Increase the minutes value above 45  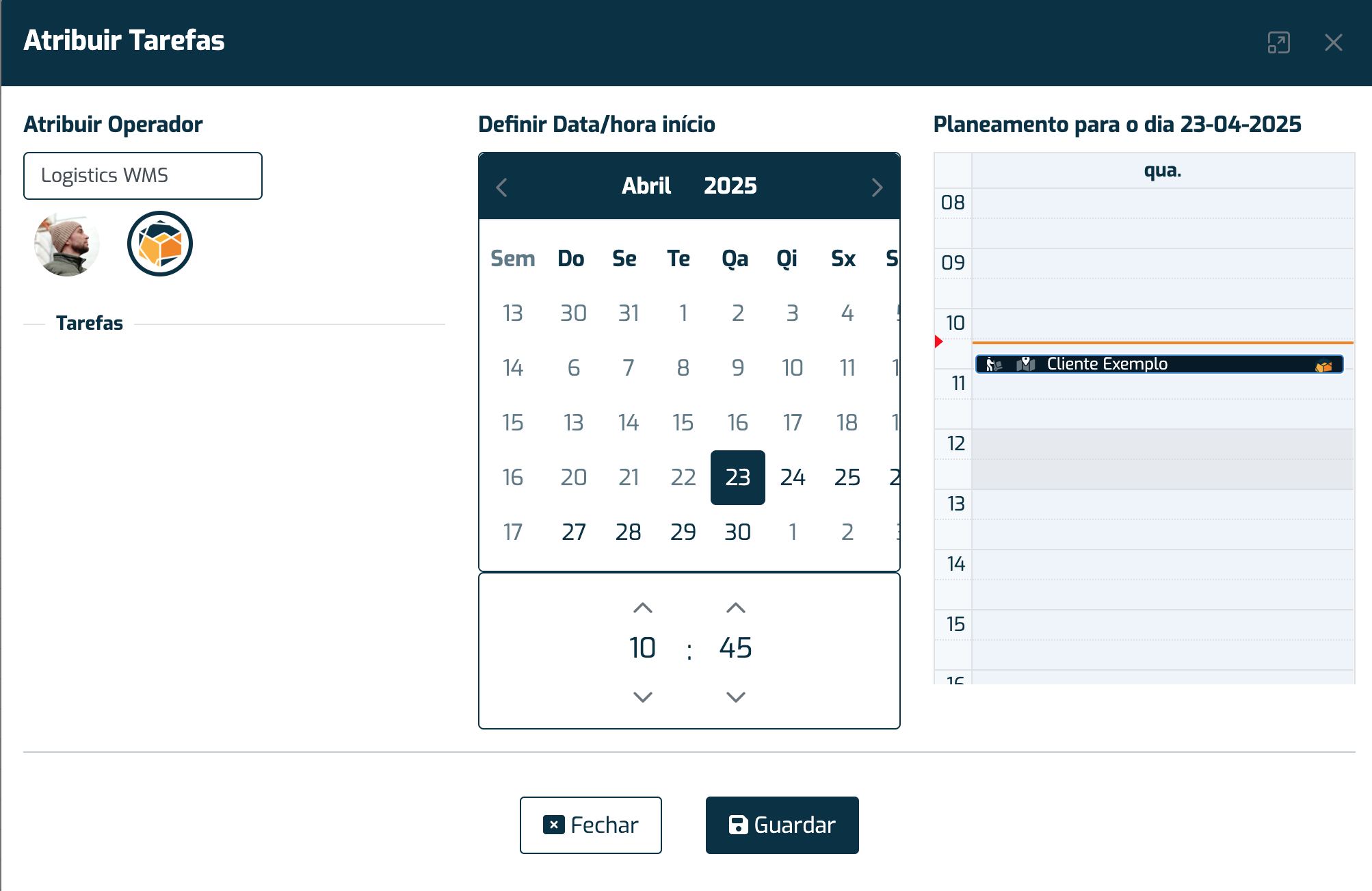[736, 608]
